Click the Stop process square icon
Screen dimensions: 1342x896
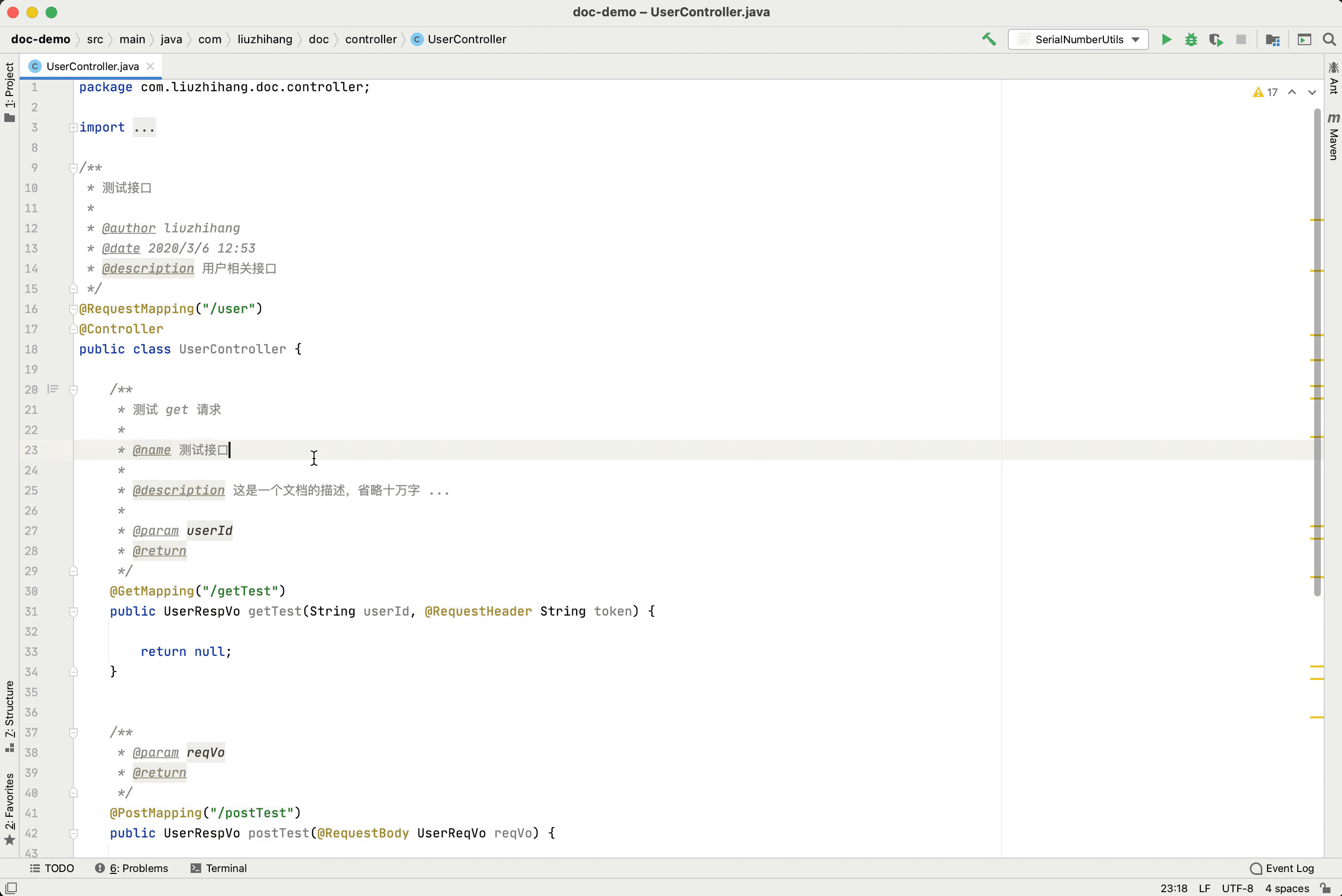click(1241, 39)
